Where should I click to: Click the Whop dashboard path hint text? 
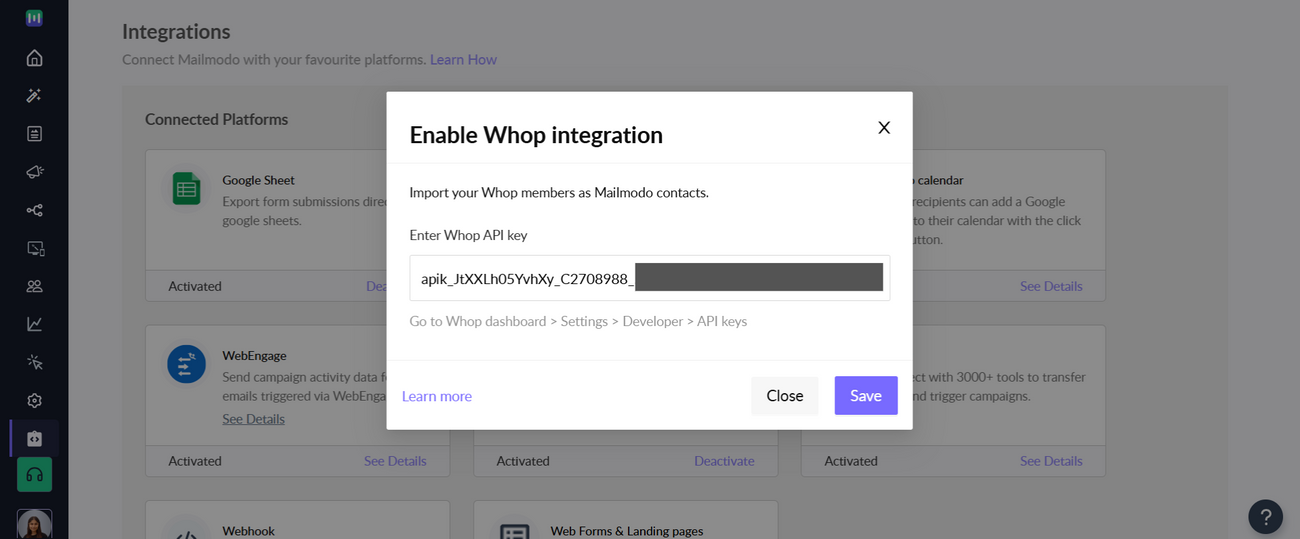[578, 321]
